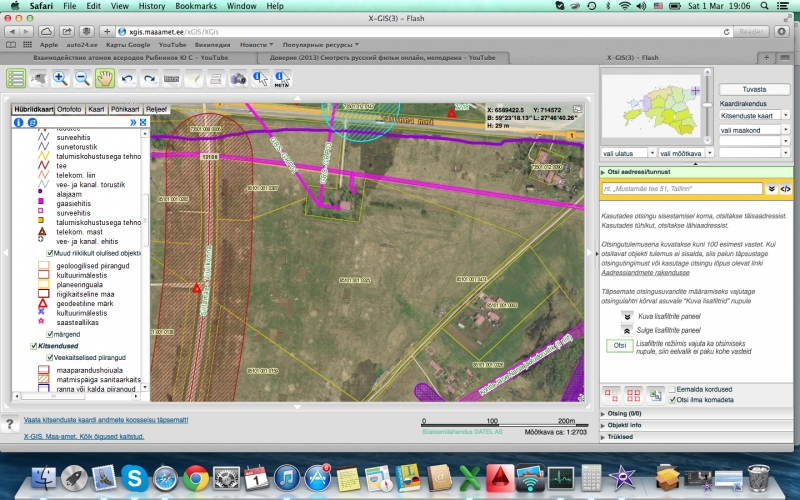Click the Tuvasta button
This screenshot has width=800, height=500.
pyautogui.click(x=754, y=89)
